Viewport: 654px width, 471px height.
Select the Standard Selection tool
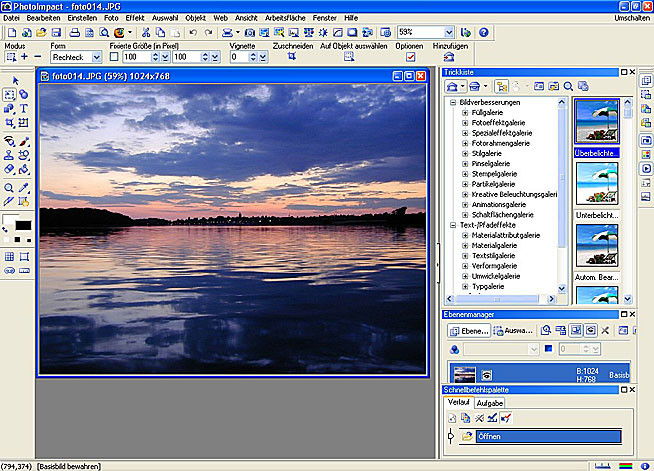9,95
